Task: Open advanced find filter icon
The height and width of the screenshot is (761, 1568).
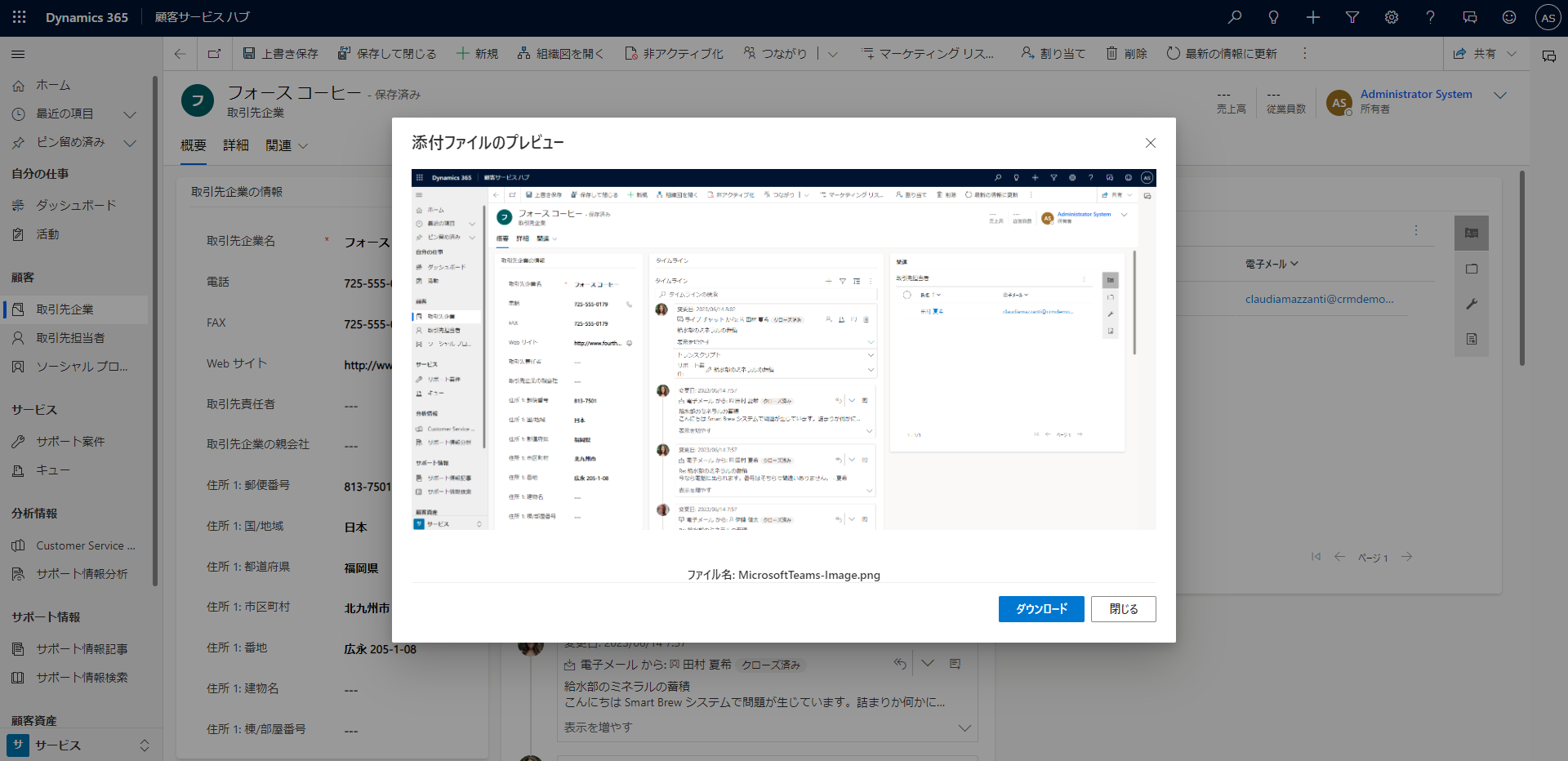Action: 1352,17
